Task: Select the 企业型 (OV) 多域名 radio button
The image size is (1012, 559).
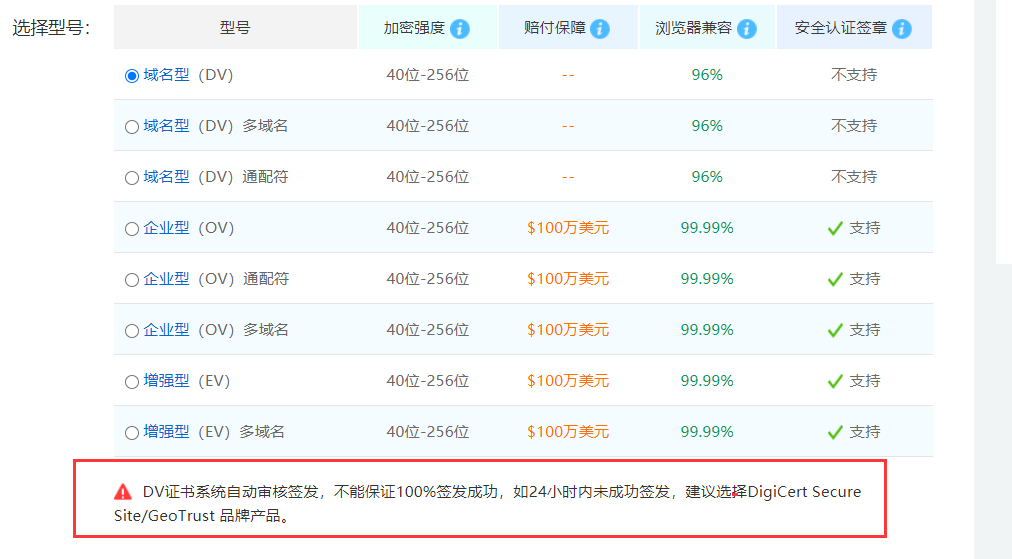Action: click(x=132, y=331)
